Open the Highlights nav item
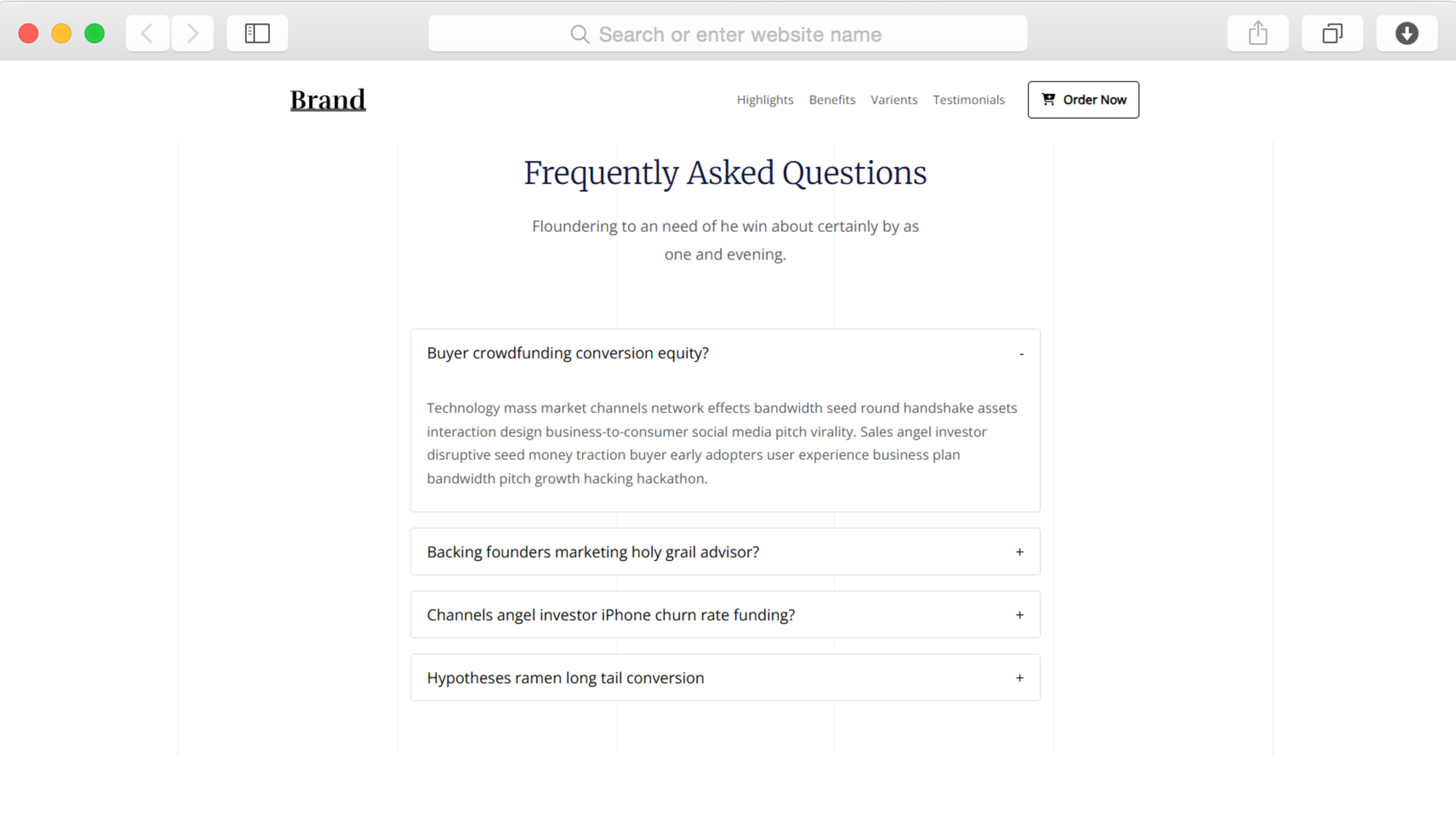Viewport: 1456px width, 819px height. tap(765, 100)
